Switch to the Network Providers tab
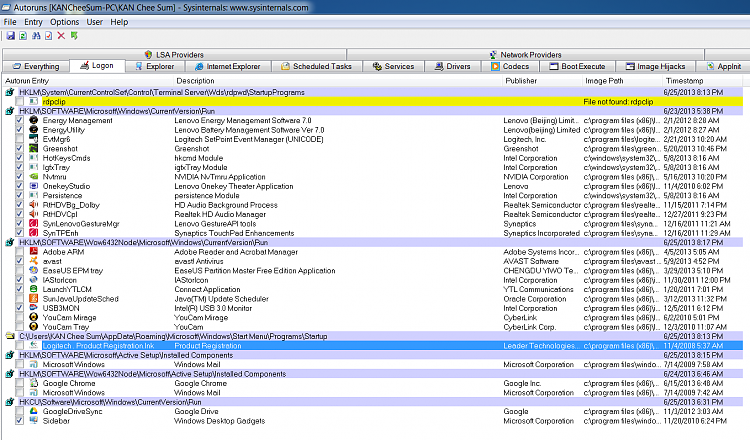 click(x=525, y=55)
